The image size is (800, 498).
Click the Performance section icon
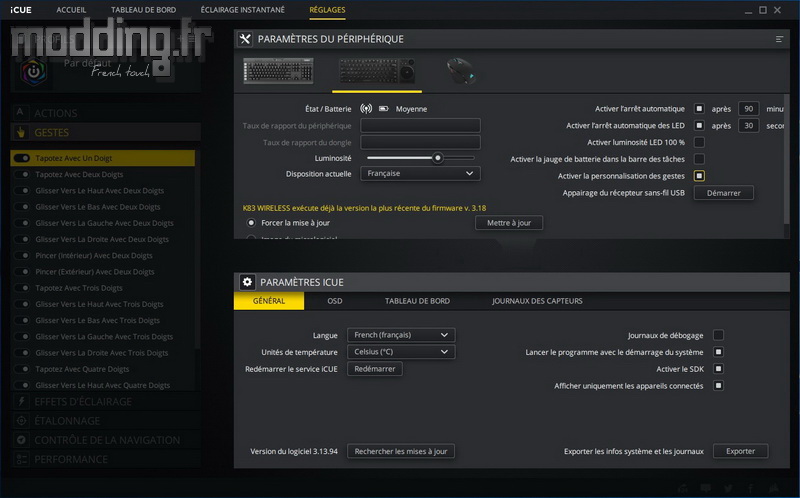(x=21, y=459)
